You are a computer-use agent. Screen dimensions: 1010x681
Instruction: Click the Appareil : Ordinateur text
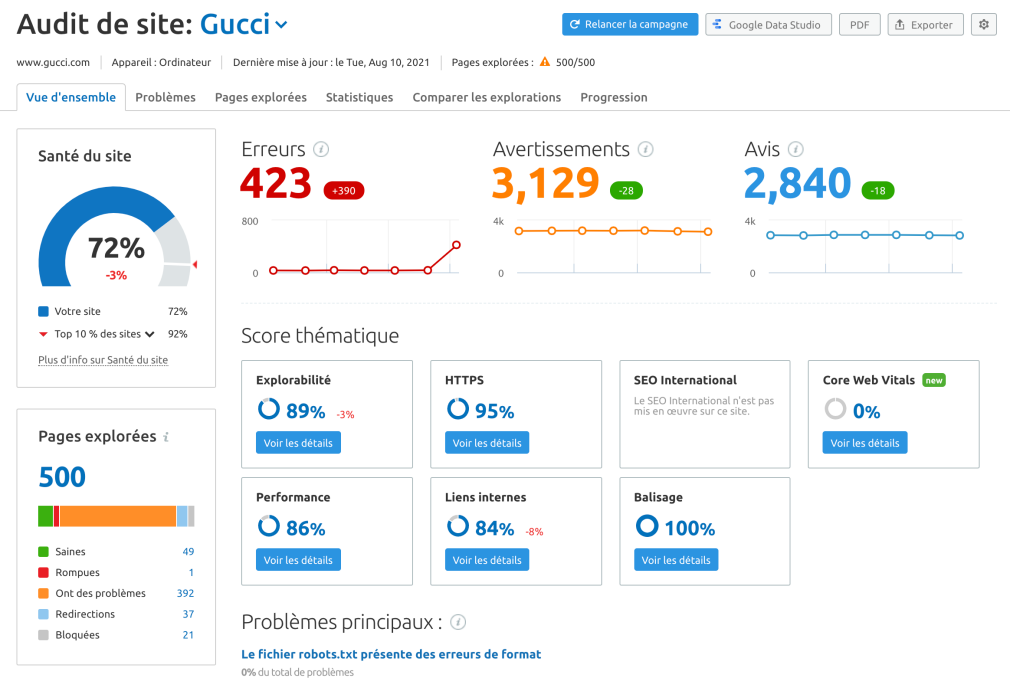(x=161, y=62)
